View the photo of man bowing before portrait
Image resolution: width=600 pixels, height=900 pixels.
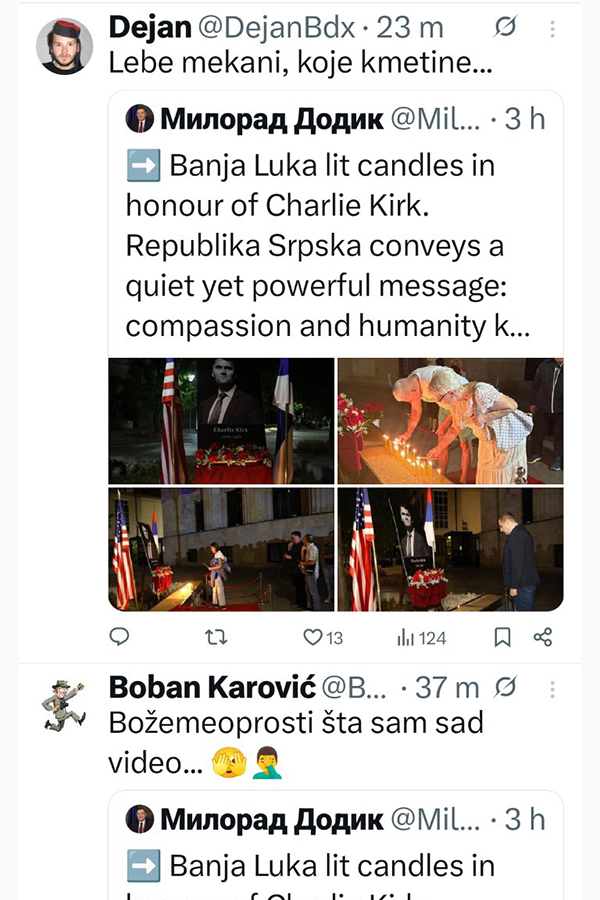pos(450,549)
